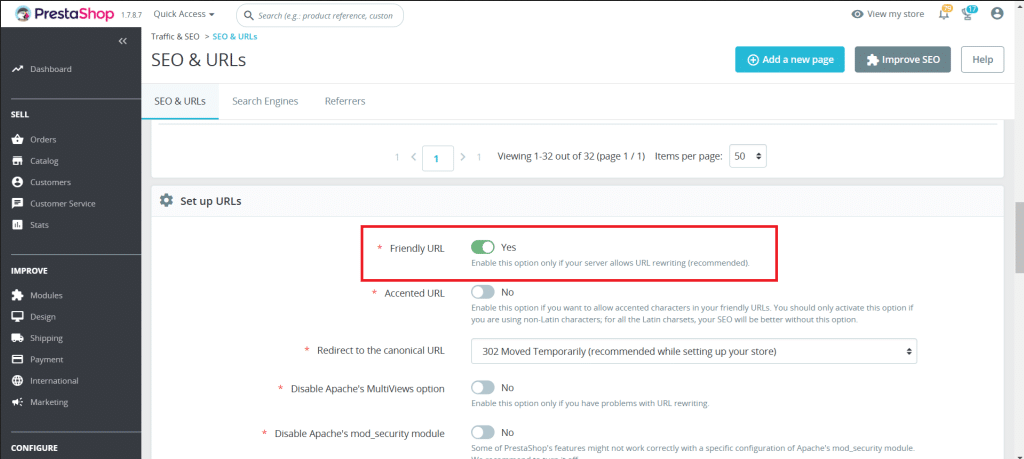Change the Items per page dropdown

tap(748, 157)
